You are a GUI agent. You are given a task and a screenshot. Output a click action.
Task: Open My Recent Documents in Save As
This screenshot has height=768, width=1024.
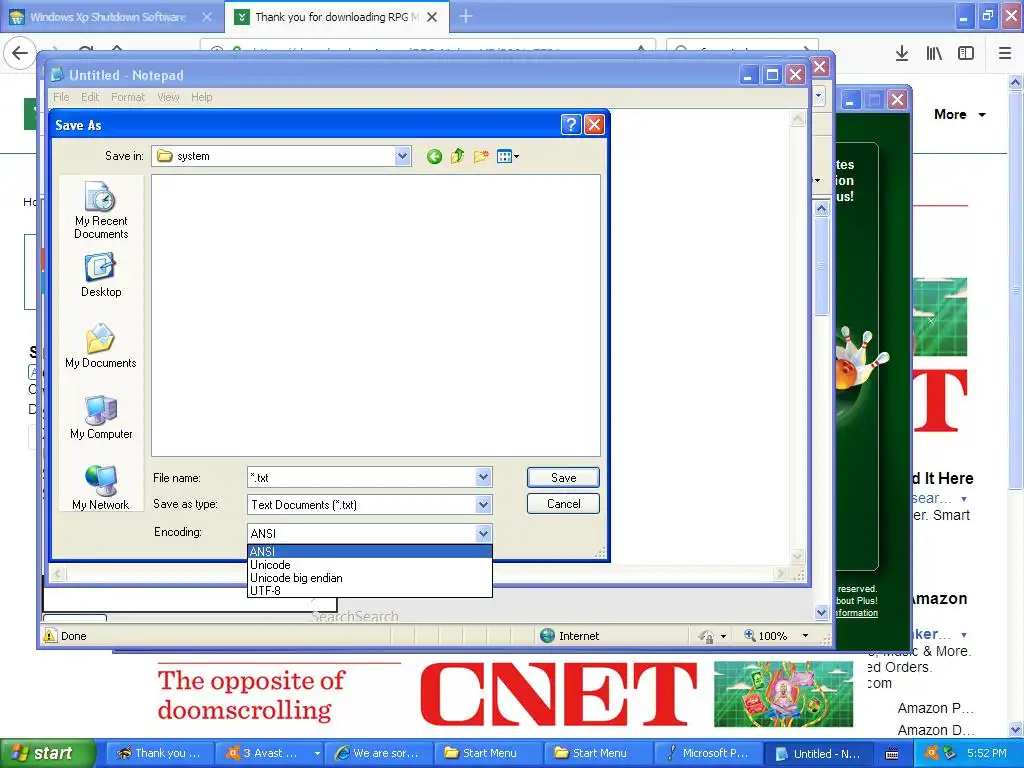tap(101, 210)
